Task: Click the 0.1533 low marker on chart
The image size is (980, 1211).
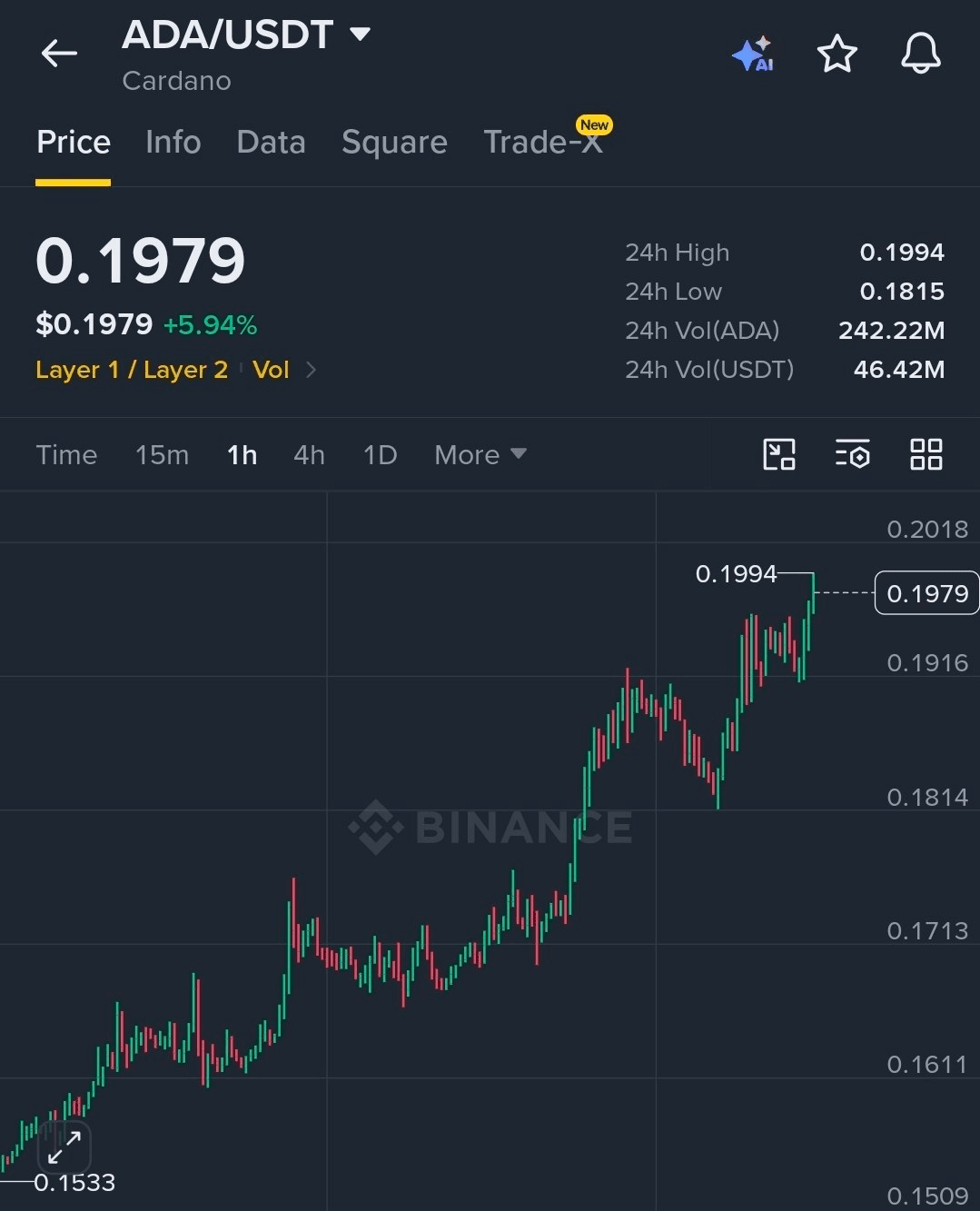Action: click(74, 1183)
